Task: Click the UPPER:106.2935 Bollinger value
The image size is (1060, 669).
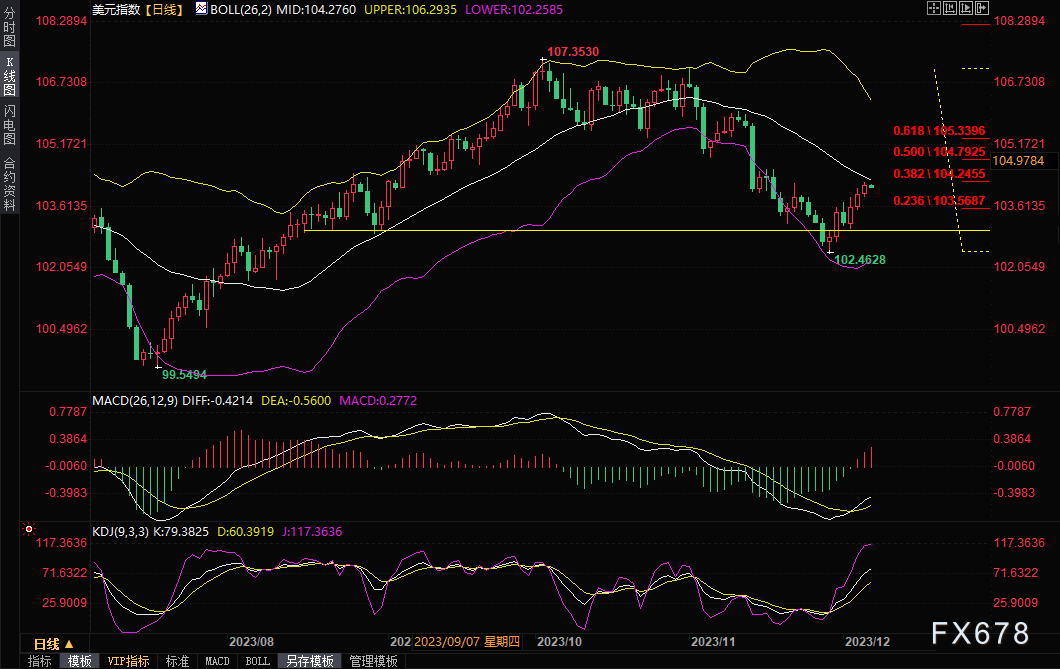Action: point(410,9)
